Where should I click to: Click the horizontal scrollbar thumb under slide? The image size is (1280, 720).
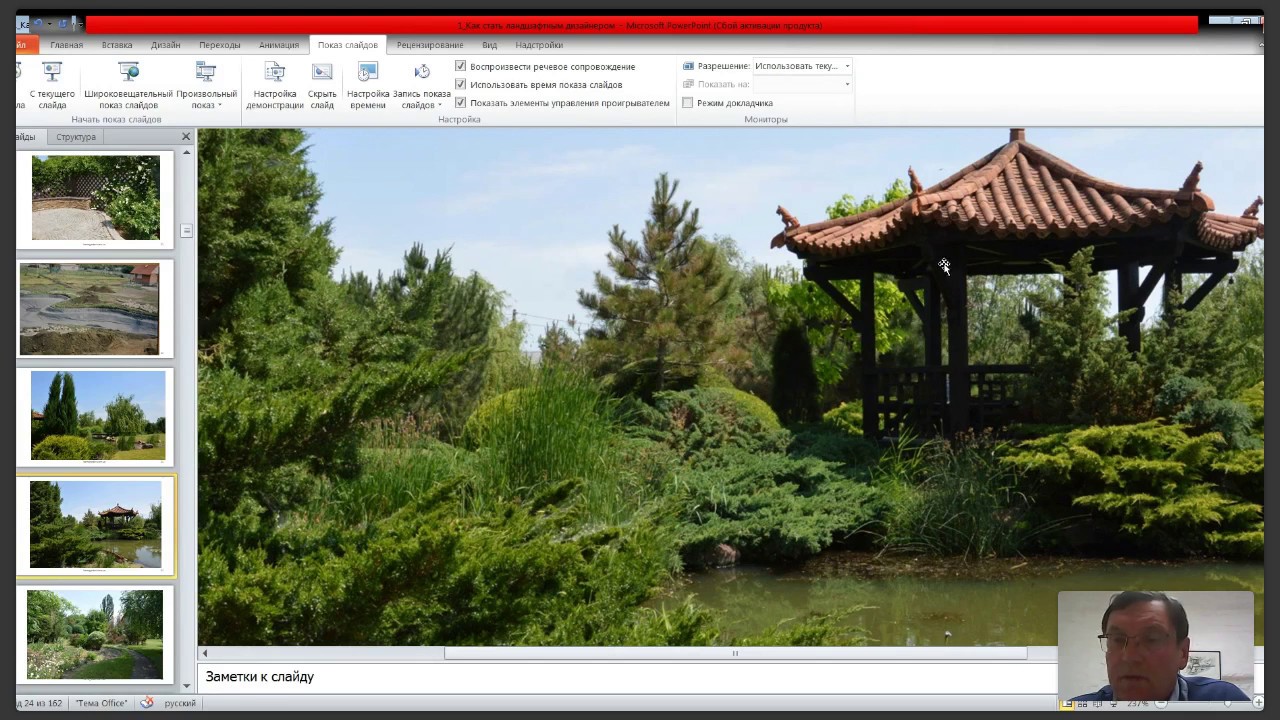click(x=735, y=654)
